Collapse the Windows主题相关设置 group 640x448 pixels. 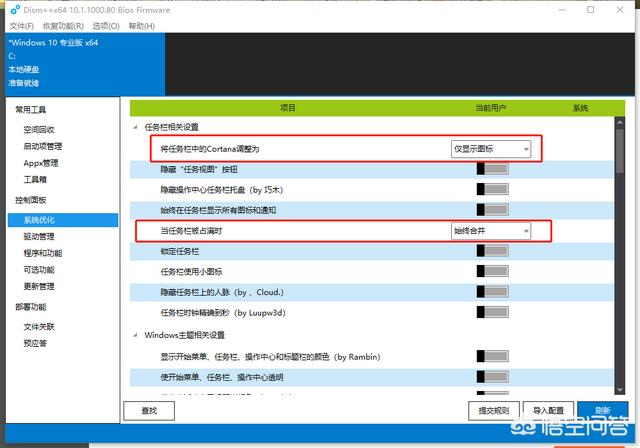(x=135, y=335)
